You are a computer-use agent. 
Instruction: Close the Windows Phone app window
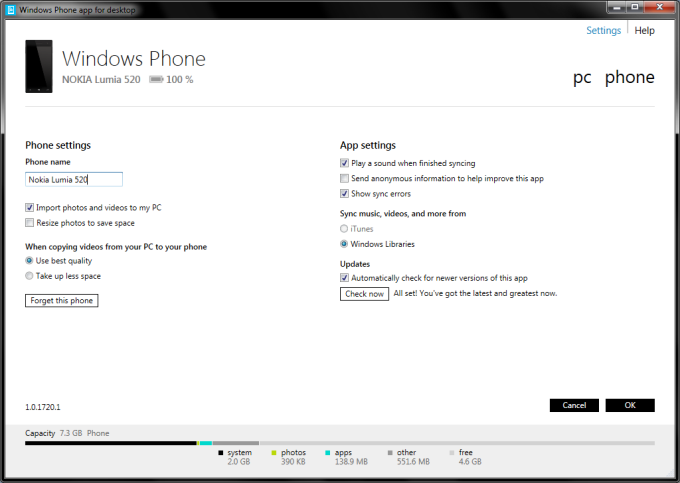(x=660, y=7)
